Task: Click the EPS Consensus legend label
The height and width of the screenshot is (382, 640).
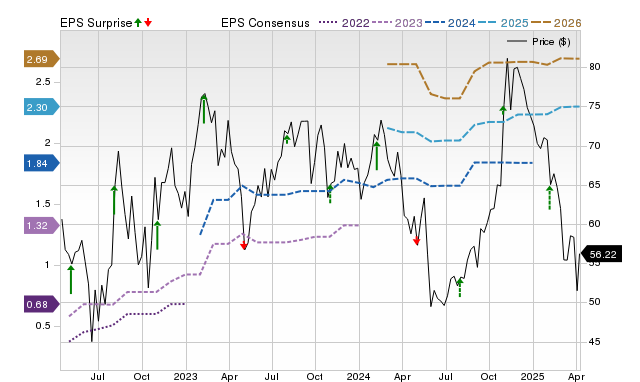Action: [265, 23]
